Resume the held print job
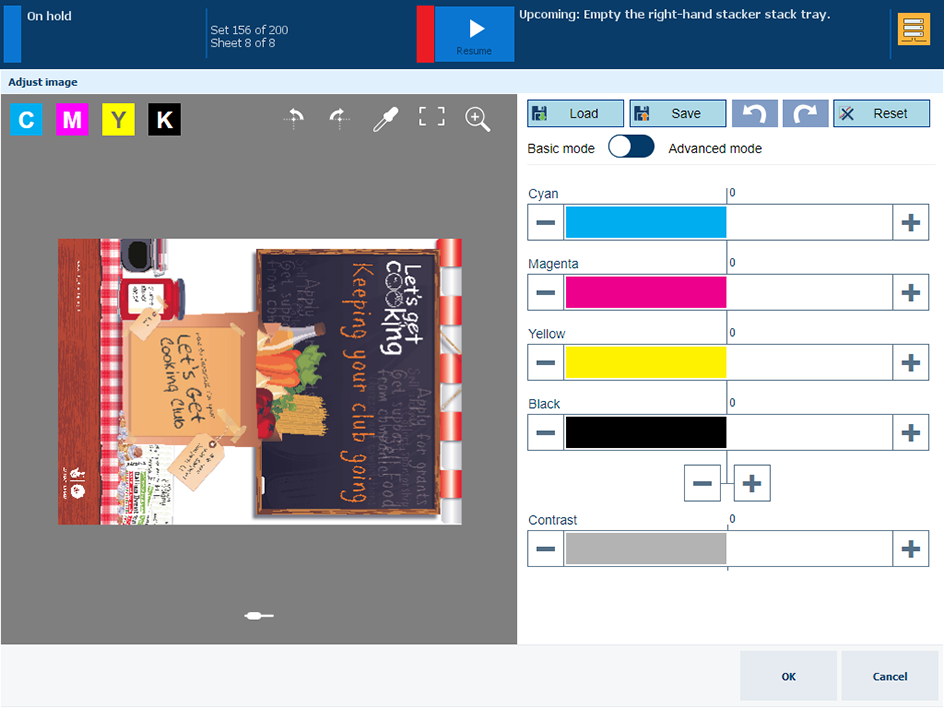This screenshot has height=708, width=944. [475, 34]
